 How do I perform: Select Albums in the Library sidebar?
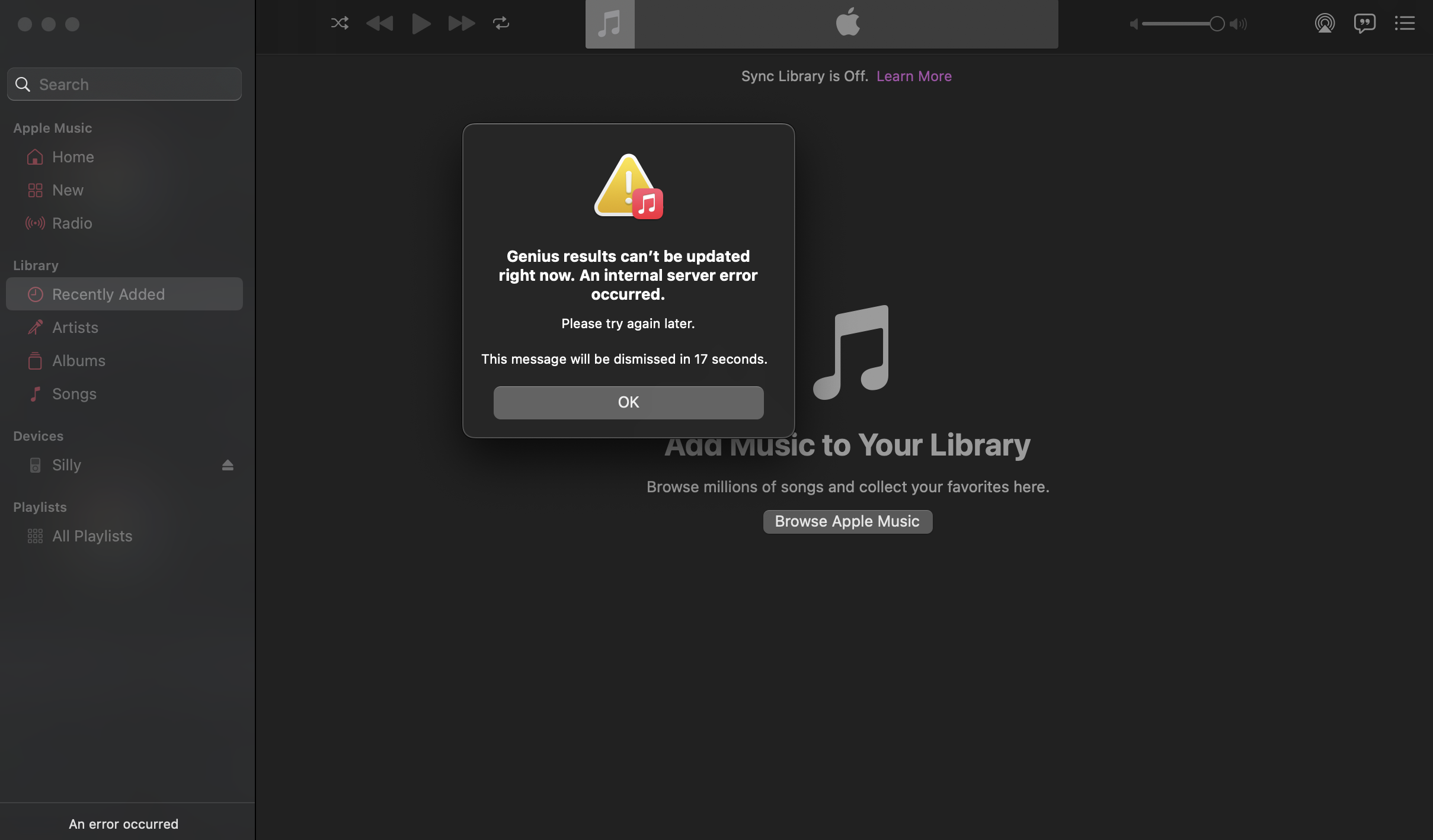(x=78, y=361)
